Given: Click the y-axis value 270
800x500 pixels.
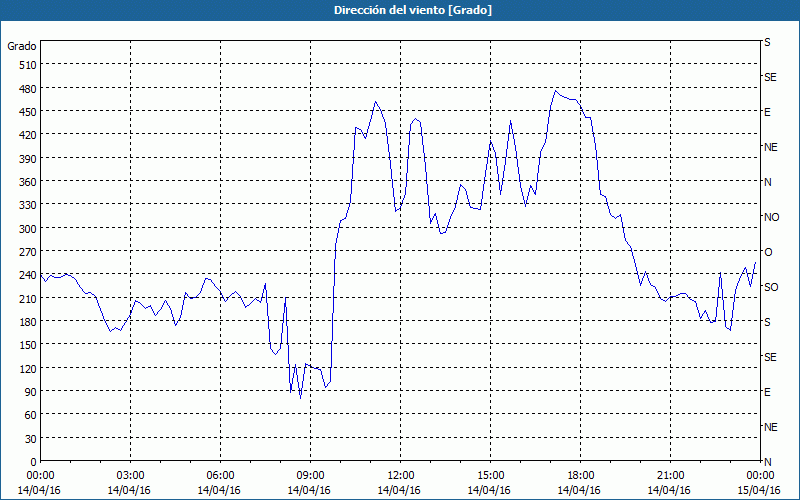Looking at the screenshot, I should point(28,253).
